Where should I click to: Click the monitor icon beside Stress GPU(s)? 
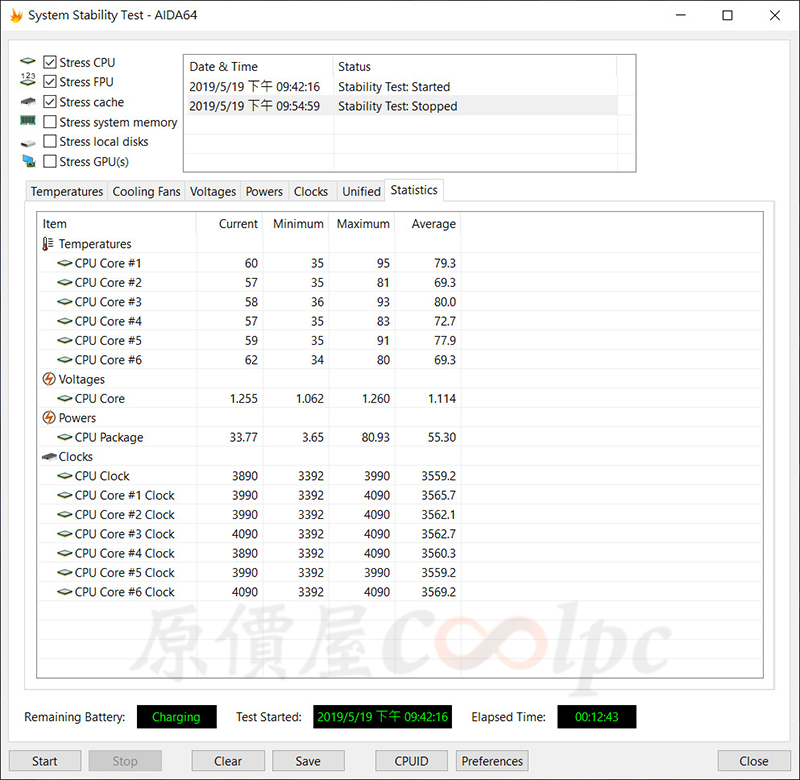[28, 162]
